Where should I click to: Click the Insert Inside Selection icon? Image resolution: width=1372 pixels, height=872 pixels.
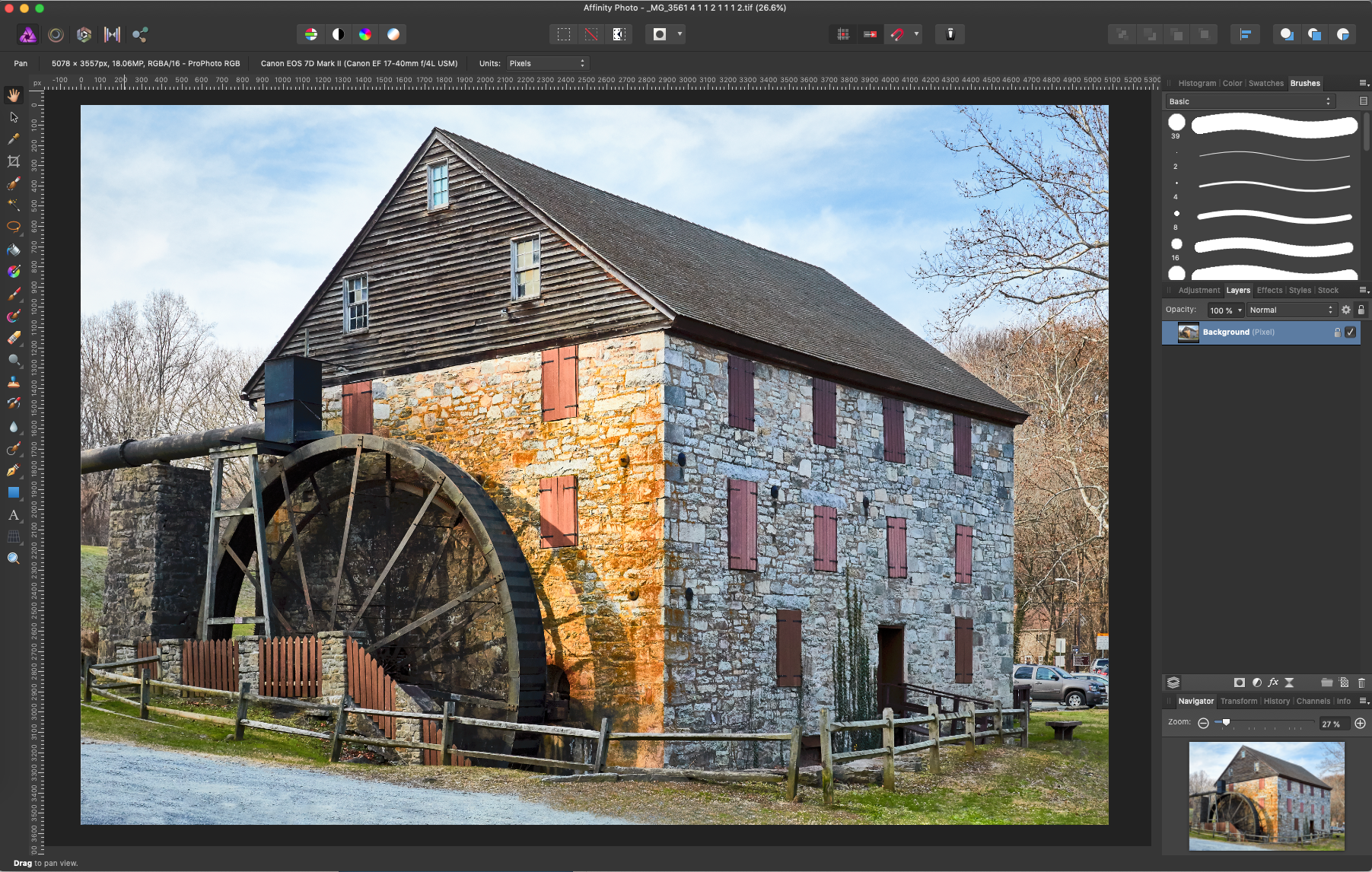point(1342,34)
